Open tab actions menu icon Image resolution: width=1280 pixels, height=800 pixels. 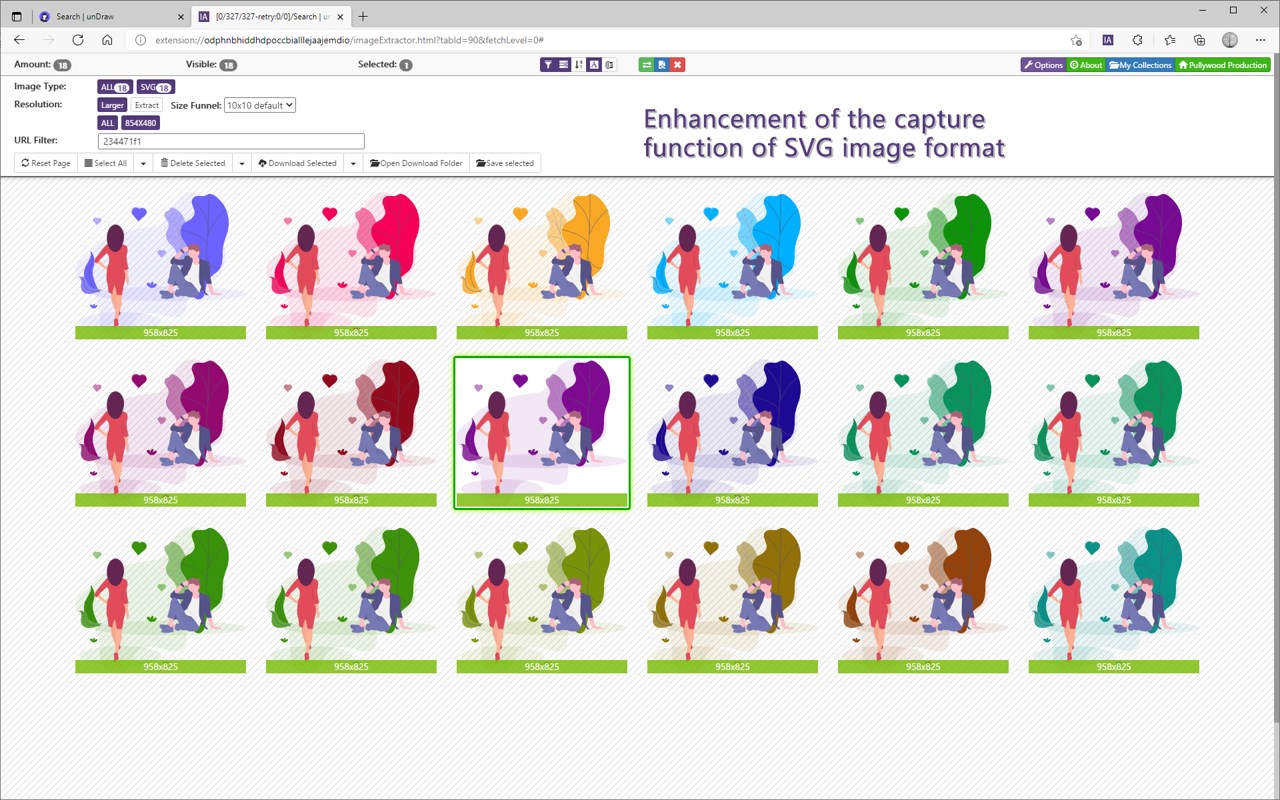[17, 16]
